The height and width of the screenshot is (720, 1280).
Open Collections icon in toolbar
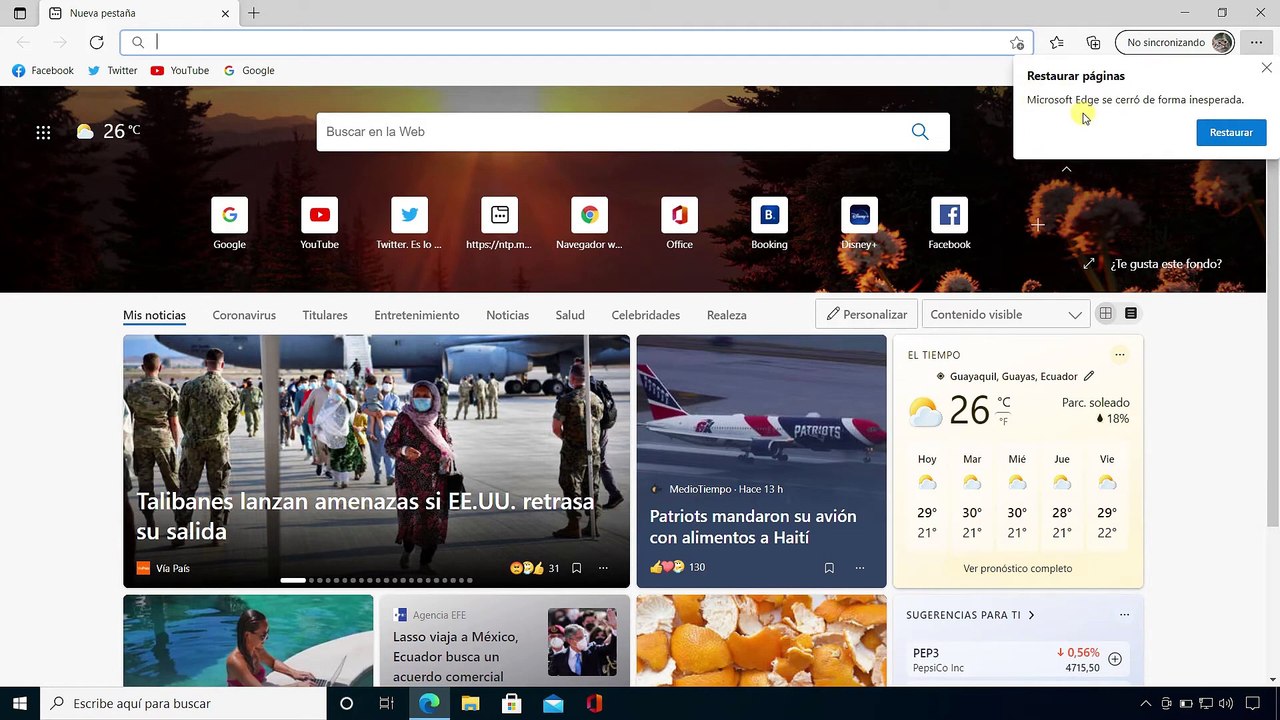click(1093, 42)
